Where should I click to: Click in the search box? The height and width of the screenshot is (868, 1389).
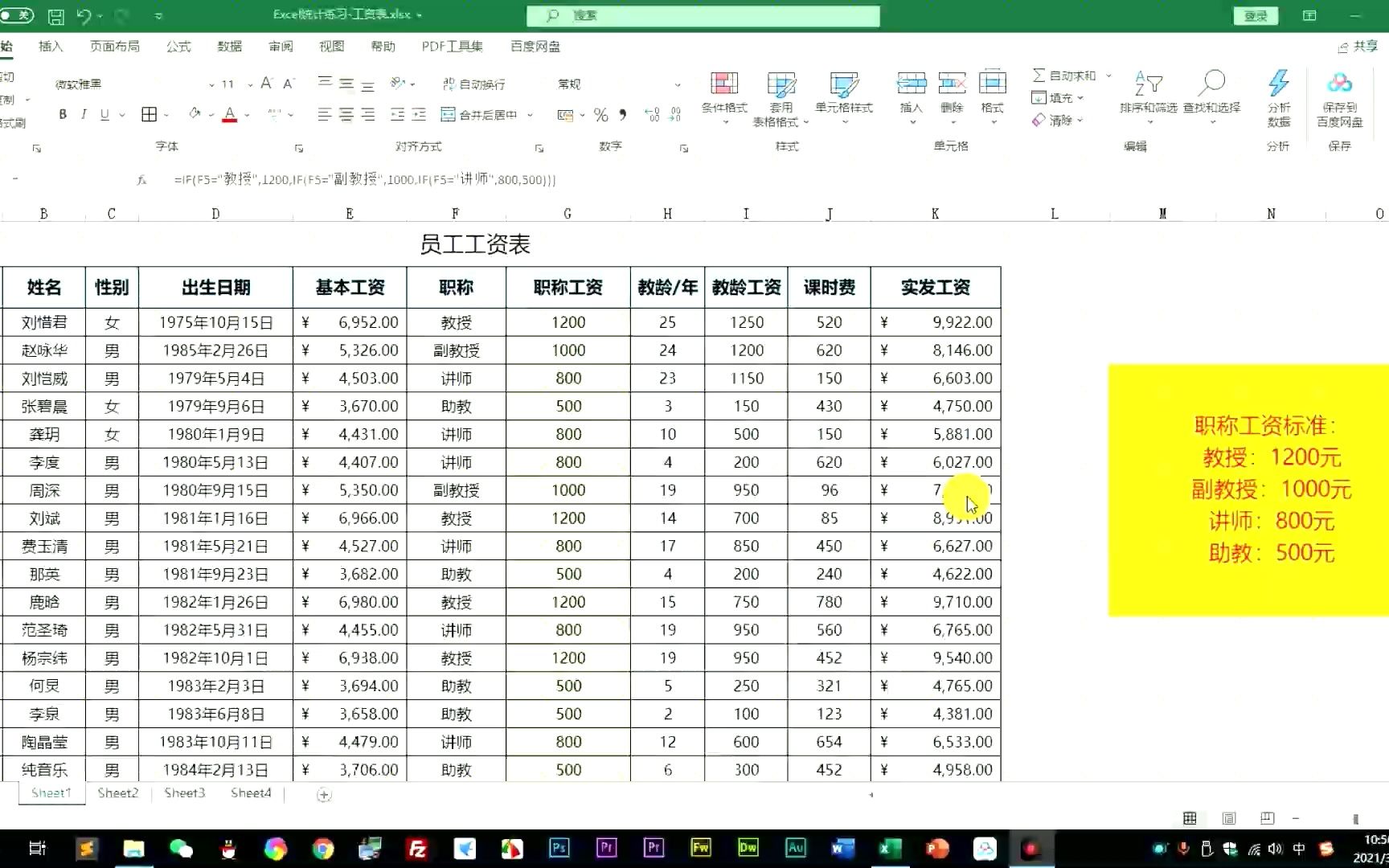pyautogui.click(x=703, y=15)
